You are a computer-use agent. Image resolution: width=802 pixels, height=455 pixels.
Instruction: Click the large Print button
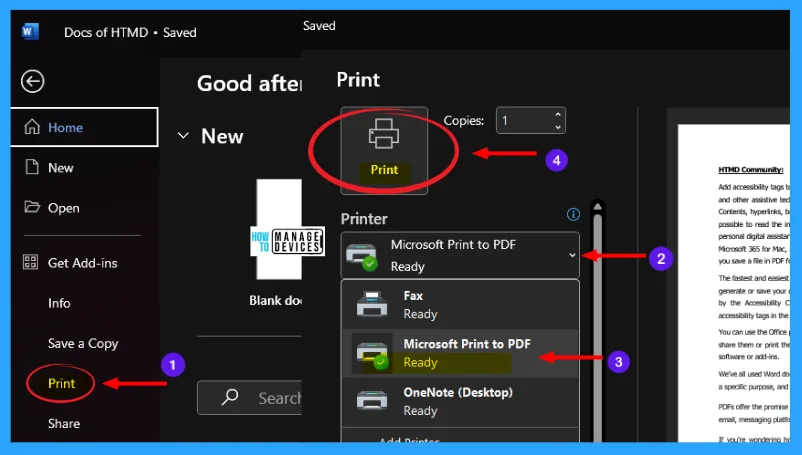click(384, 151)
